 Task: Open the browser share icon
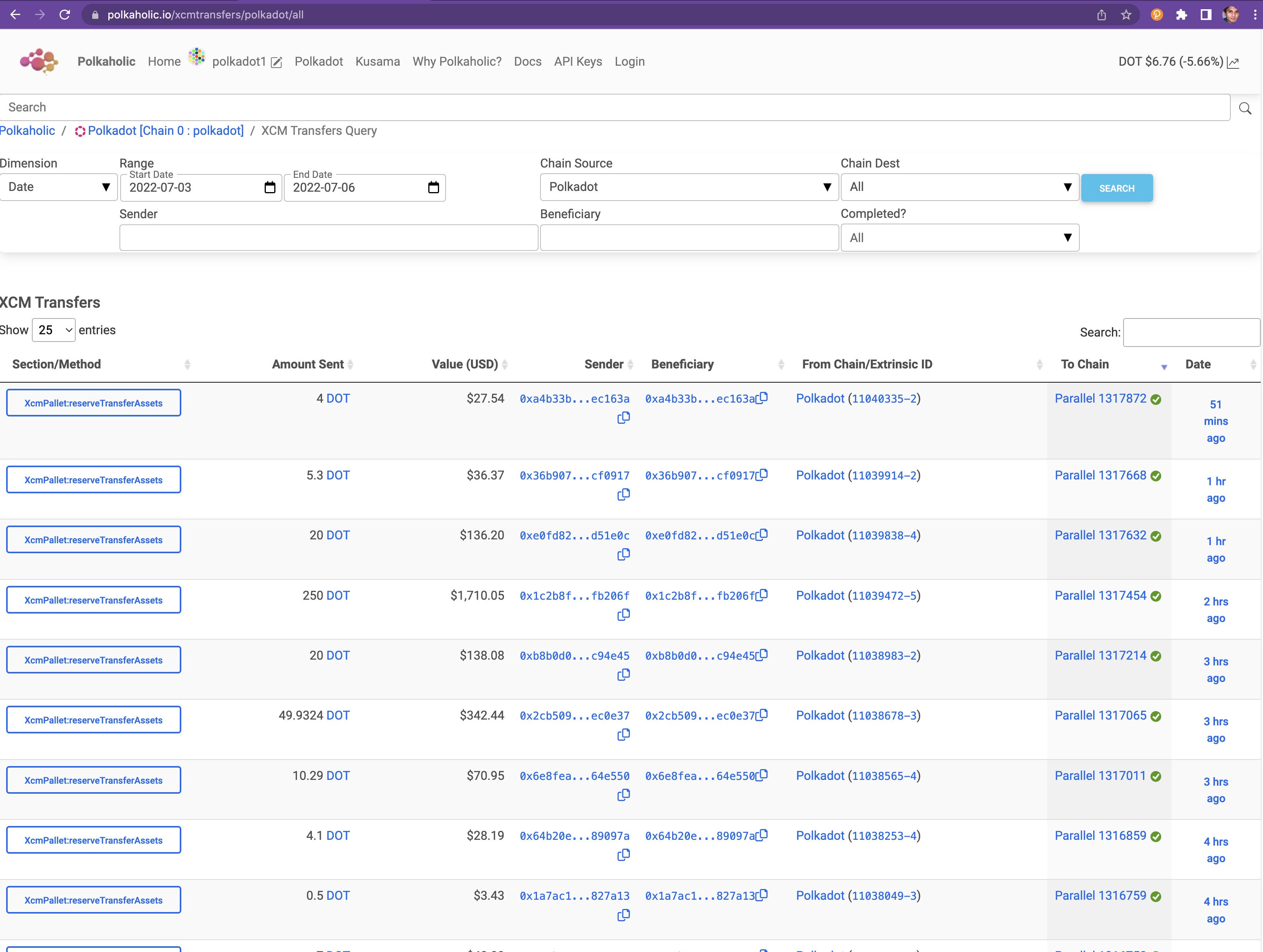(x=1101, y=15)
